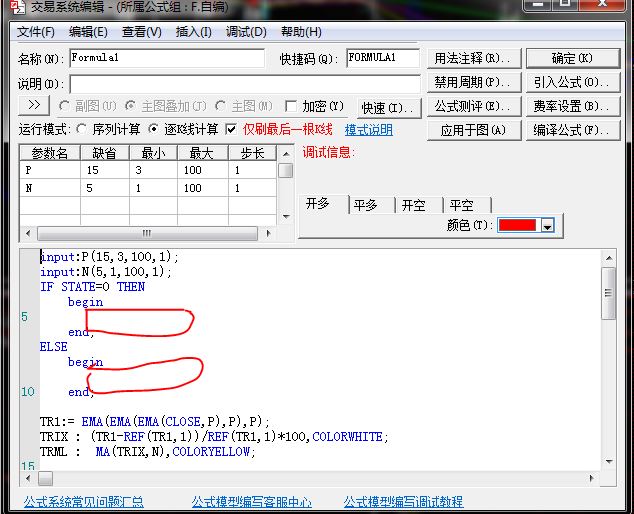The image size is (634, 514).
Task: Open the 插入(I) menu
Action: point(193,32)
